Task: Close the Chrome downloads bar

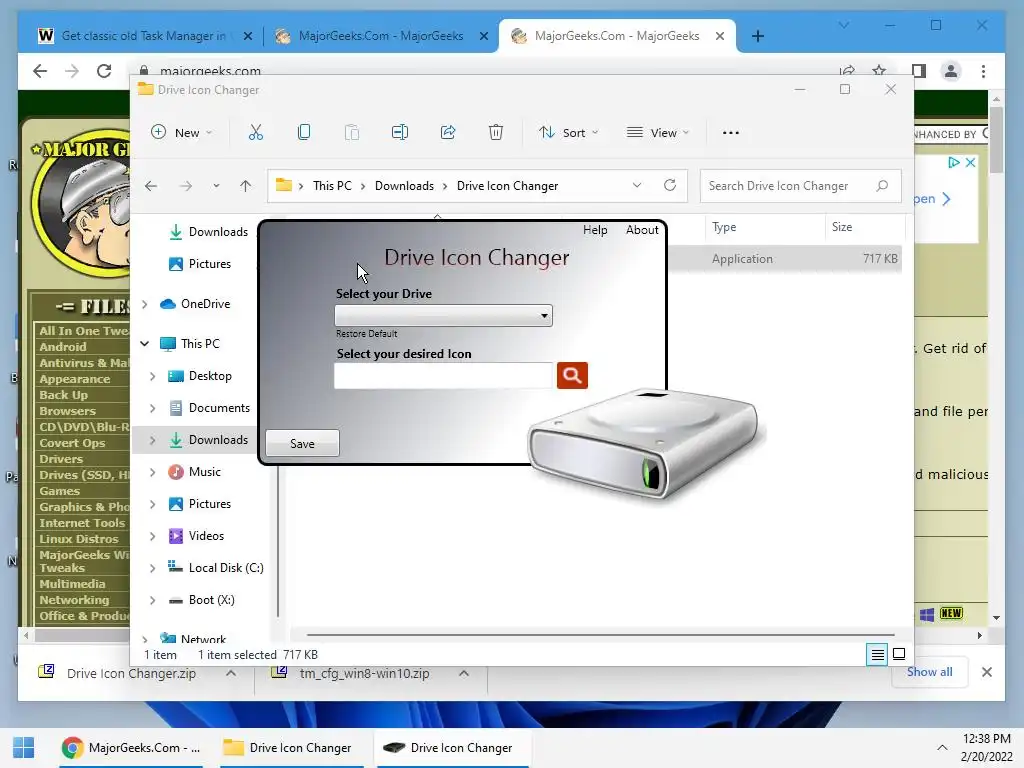Action: [987, 672]
